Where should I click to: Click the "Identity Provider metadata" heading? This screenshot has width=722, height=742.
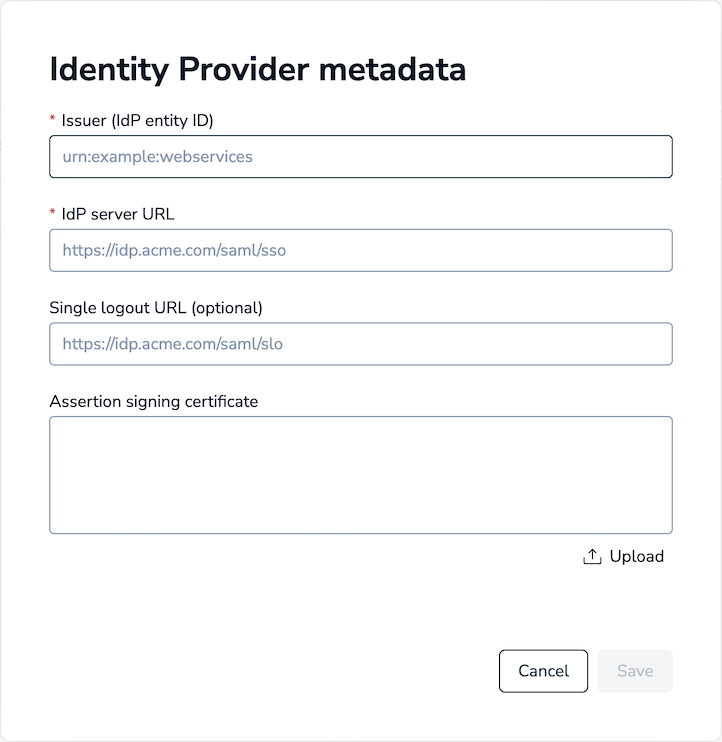pos(257,69)
